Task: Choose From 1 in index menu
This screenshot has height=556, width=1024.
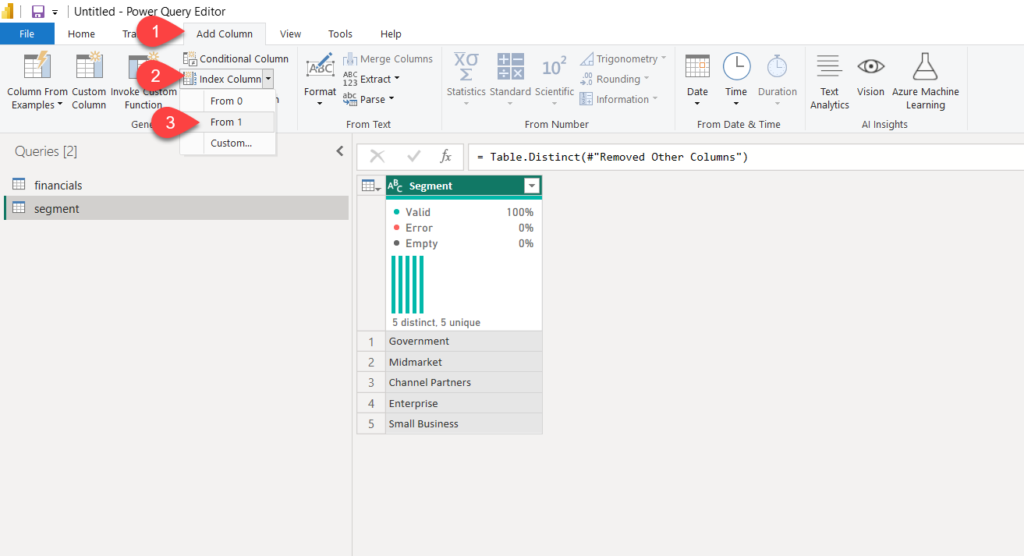Action: click(x=227, y=122)
